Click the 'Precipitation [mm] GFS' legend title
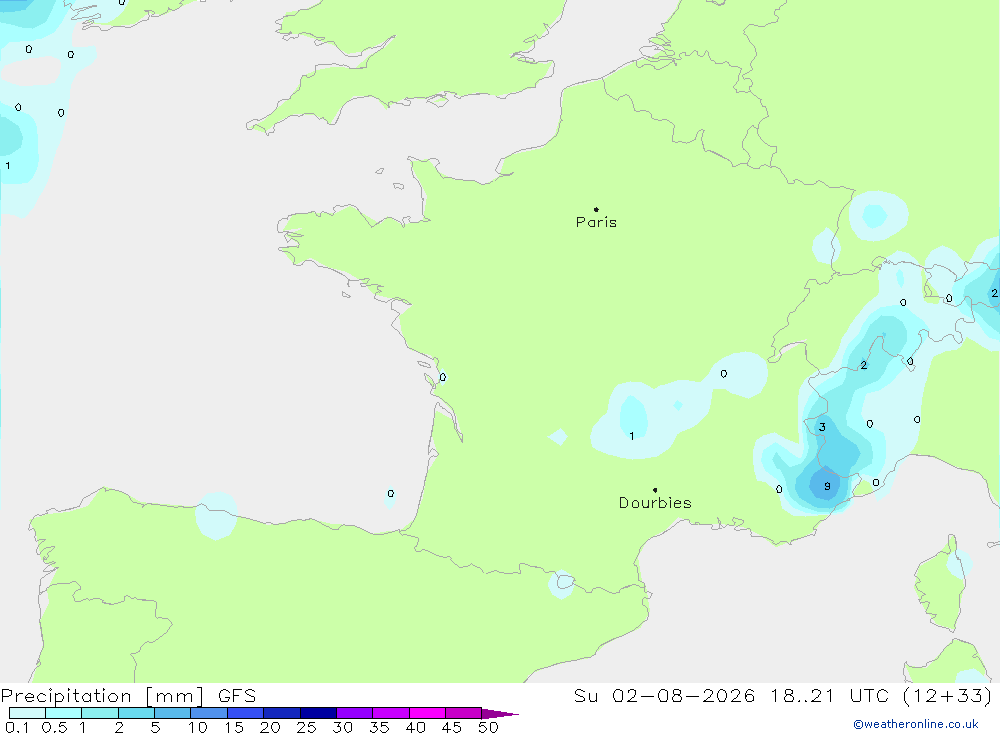Viewport: 1000px width, 733px height. (x=128, y=696)
